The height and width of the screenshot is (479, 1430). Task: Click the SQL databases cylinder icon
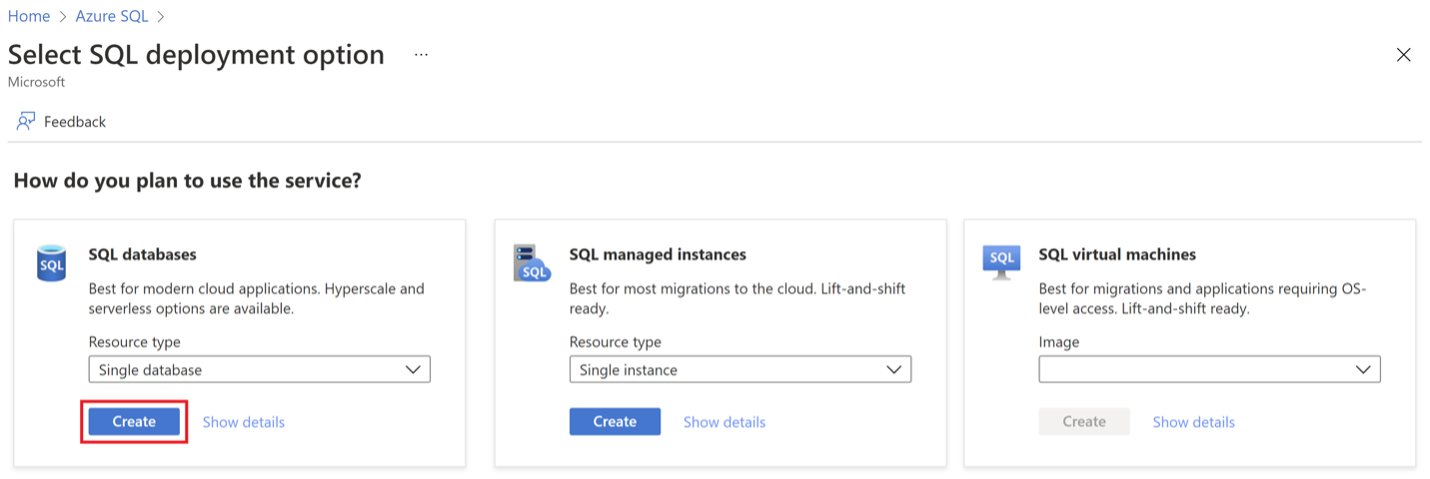(x=51, y=263)
